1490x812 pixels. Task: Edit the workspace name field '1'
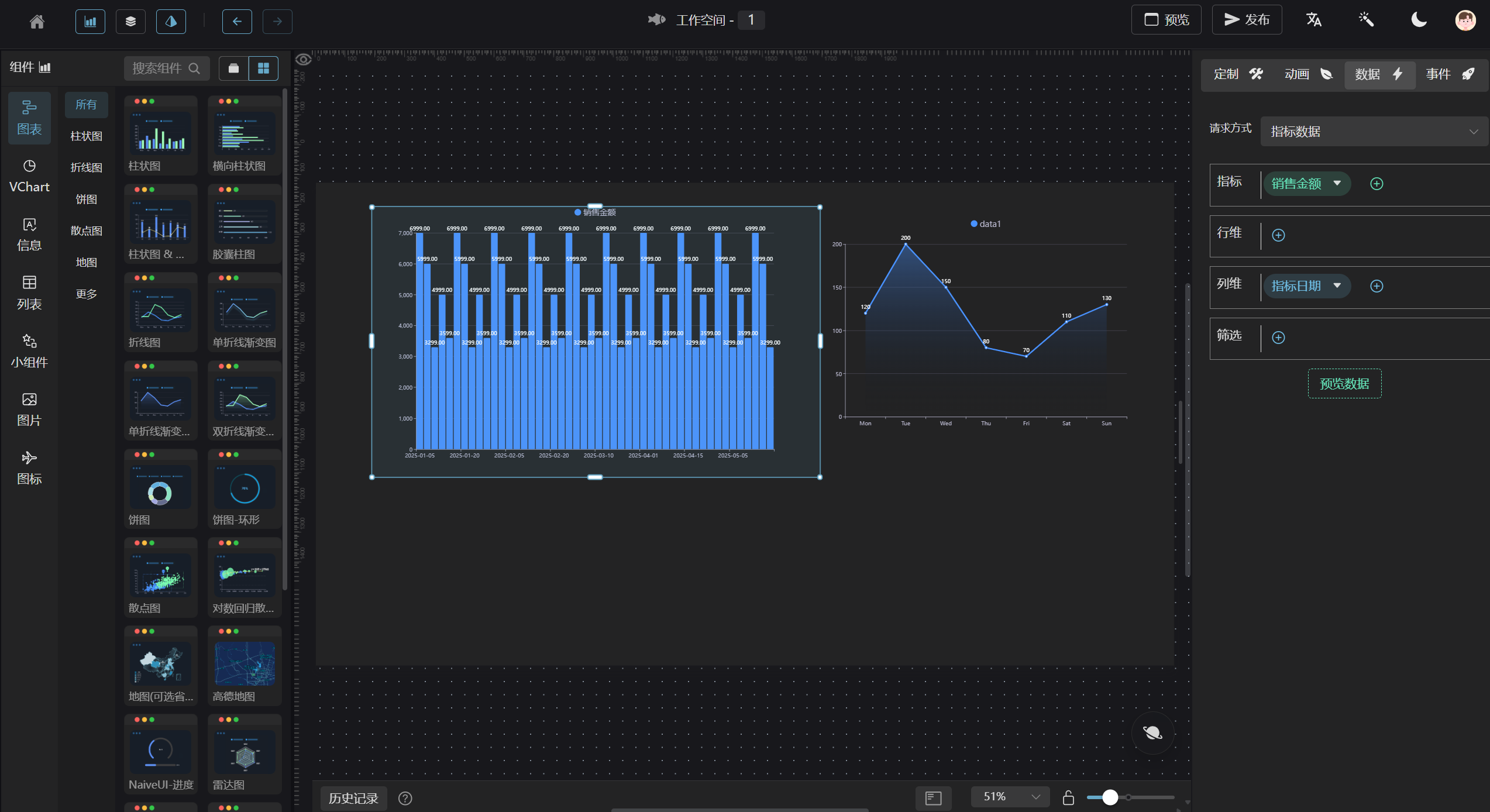click(x=751, y=20)
